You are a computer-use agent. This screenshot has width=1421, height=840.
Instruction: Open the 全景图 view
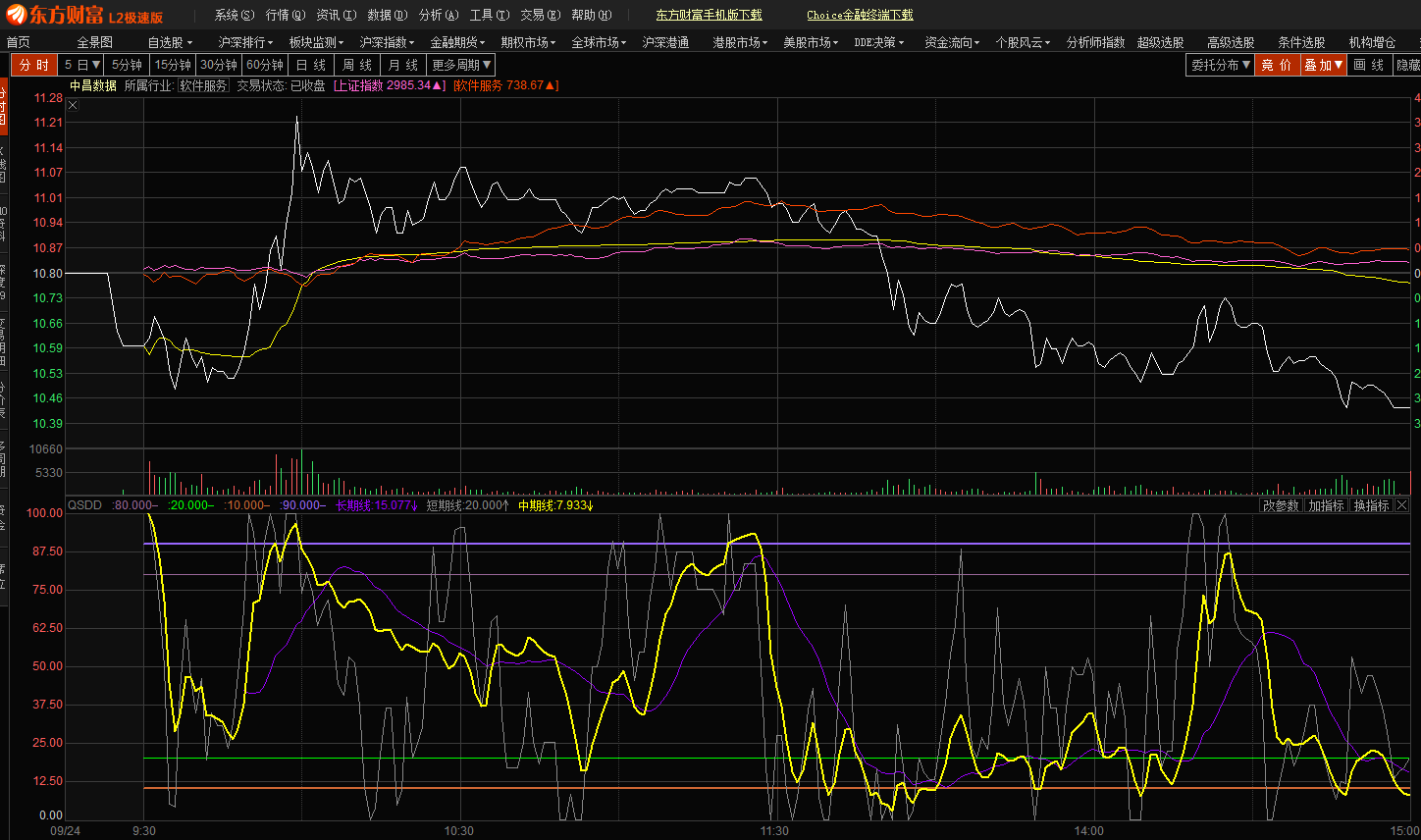click(x=95, y=42)
